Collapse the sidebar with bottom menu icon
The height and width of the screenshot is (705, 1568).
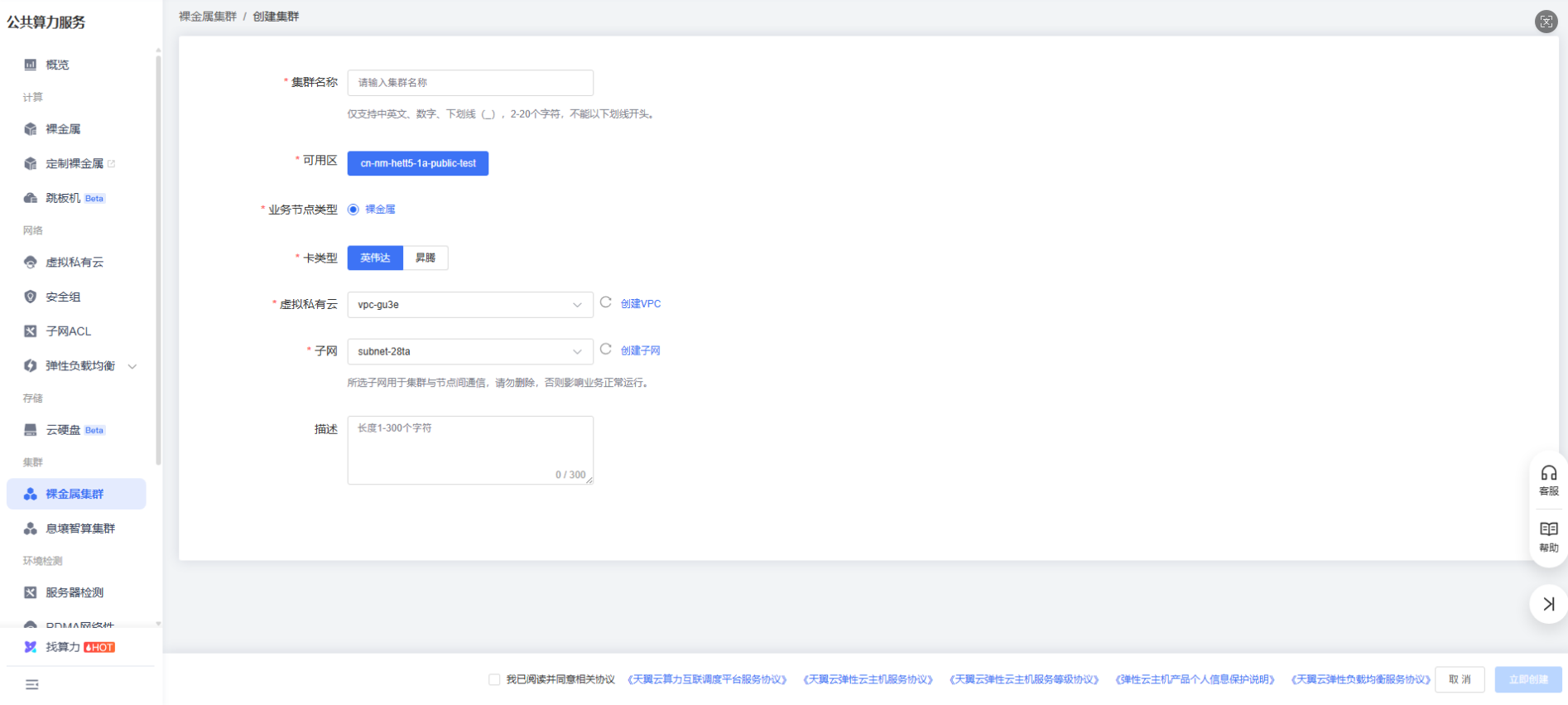coord(32,684)
